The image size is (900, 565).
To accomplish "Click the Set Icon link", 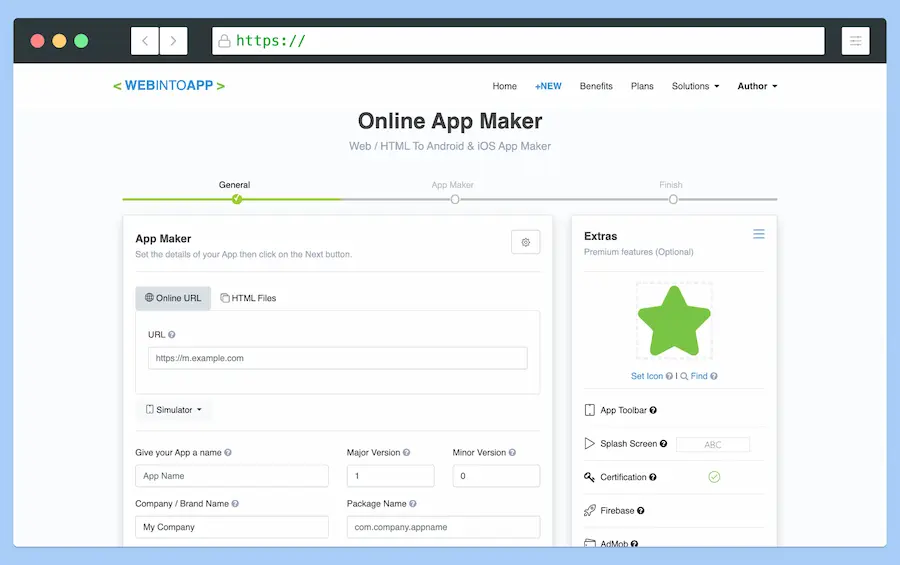I will tap(647, 376).
